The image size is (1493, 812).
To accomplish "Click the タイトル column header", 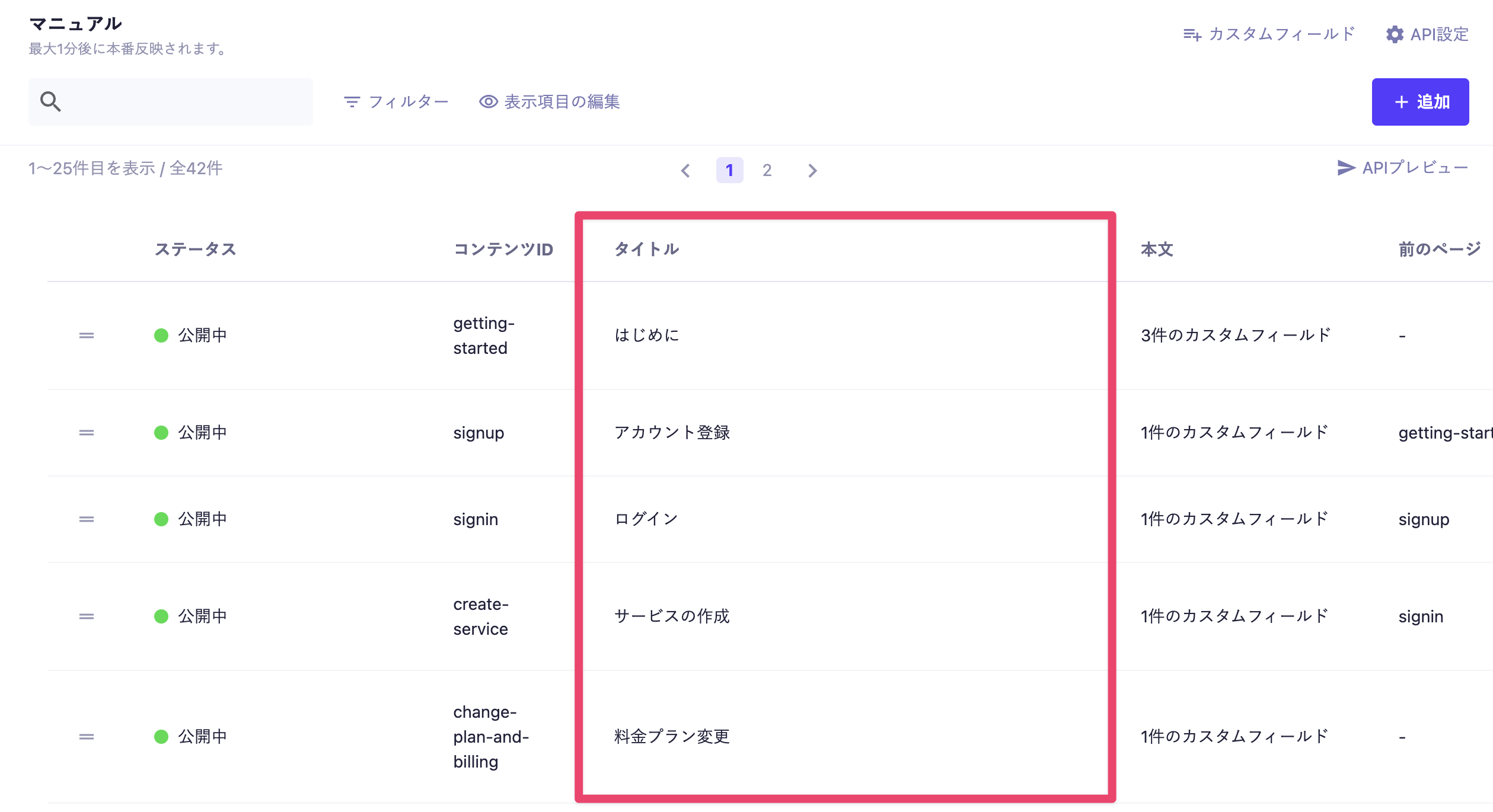I will coord(646,249).
